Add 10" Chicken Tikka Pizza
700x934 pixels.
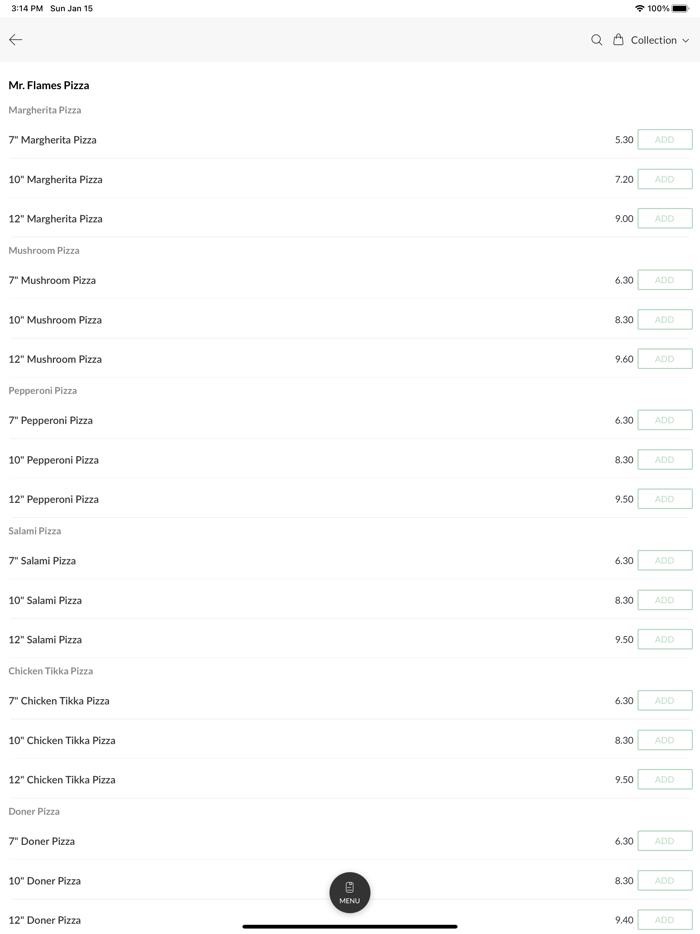664,740
